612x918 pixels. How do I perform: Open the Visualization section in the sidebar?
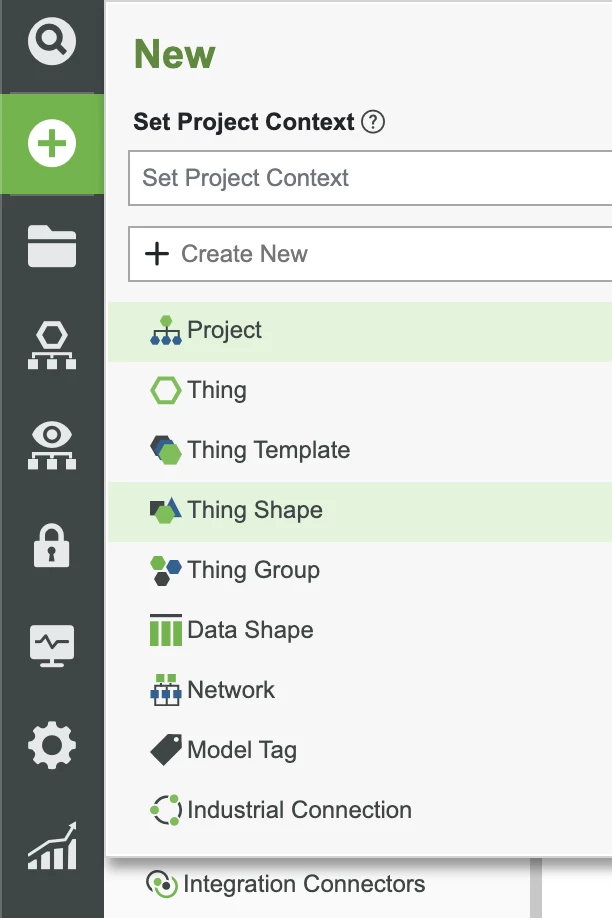click(x=51, y=443)
